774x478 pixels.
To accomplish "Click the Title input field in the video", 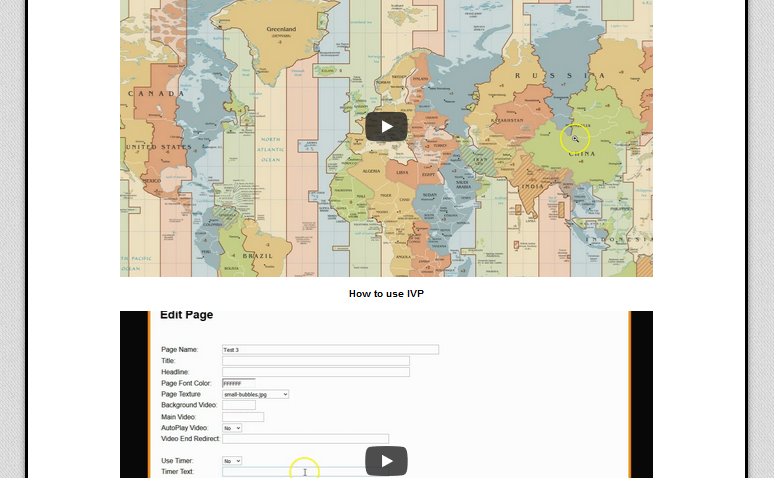I will [316, 361].
